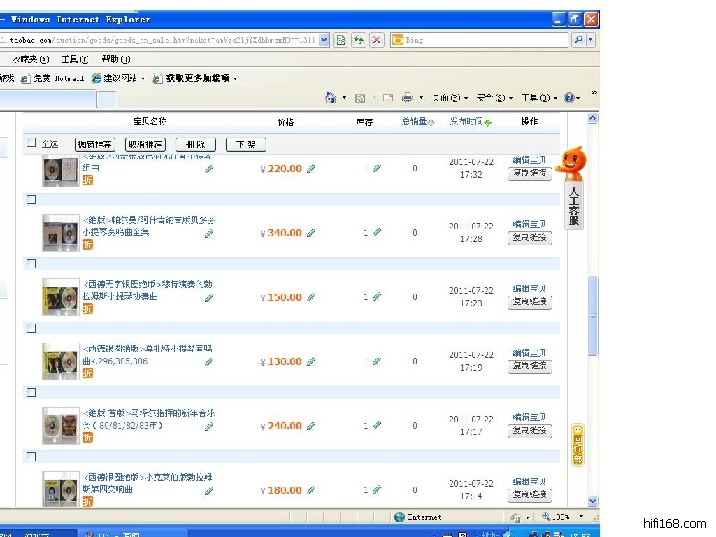The width and height of the screenshot is (716, 537).
Task: Click the refresh page icon beside address bar
Action: click(x=358, y=40)
